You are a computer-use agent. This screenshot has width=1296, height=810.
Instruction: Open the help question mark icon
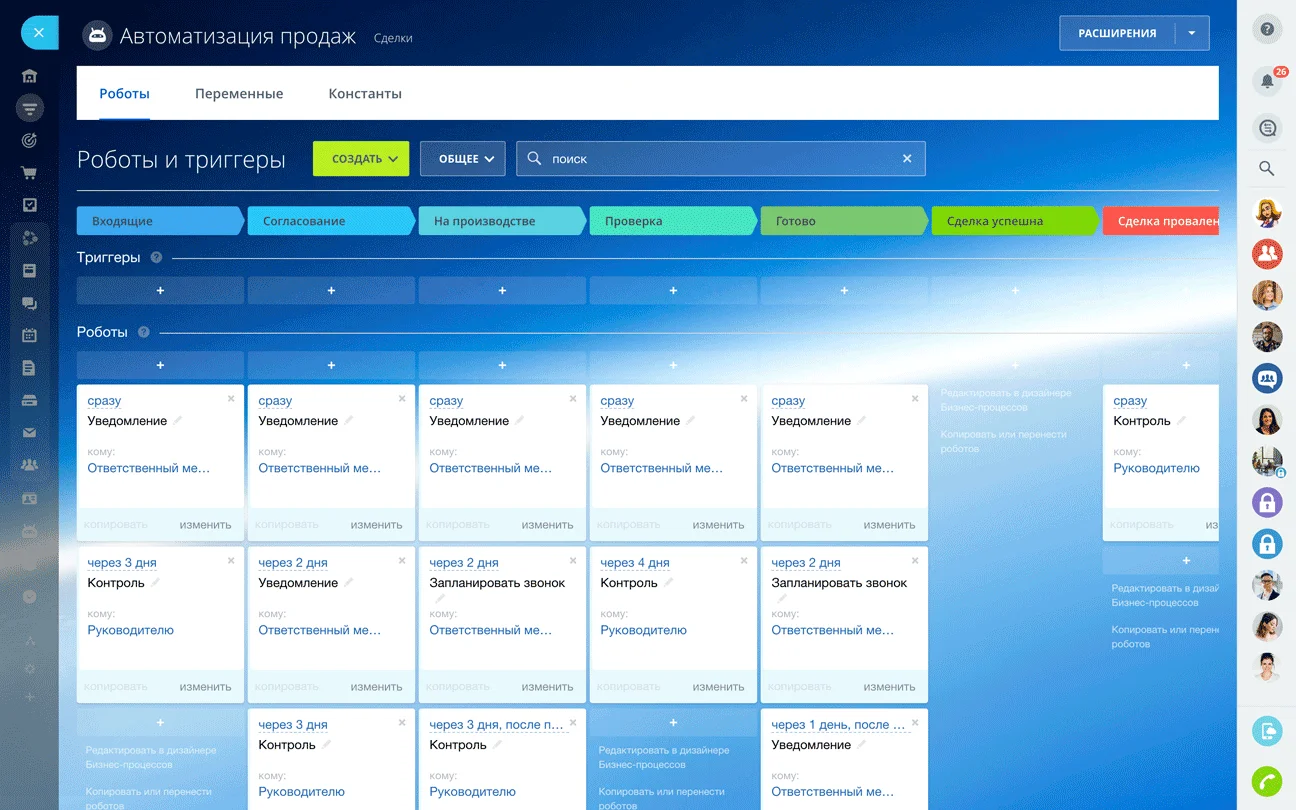(x=1267, y=30)
